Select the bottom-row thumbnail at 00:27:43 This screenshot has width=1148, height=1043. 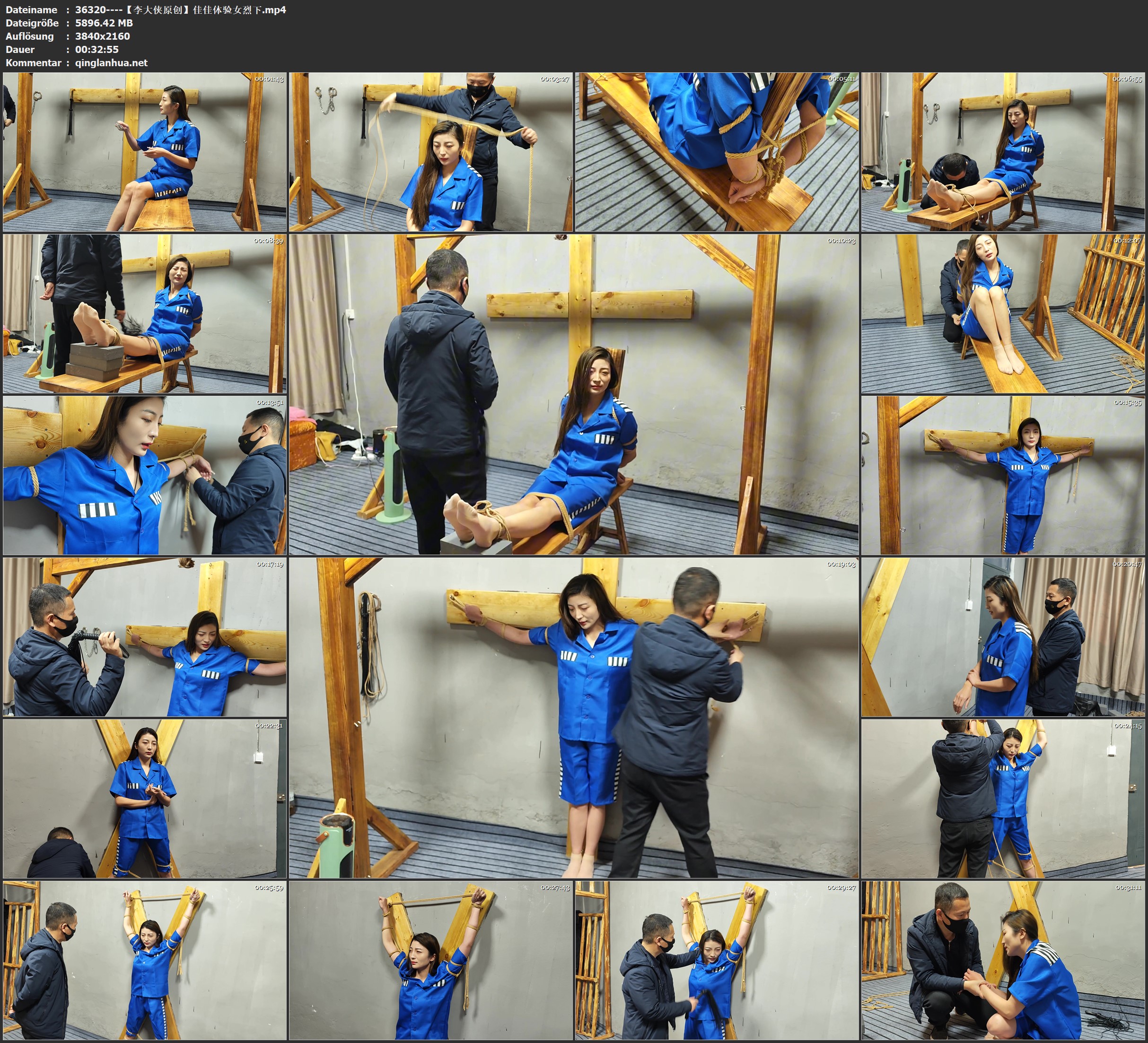click(x=431, y=960)
